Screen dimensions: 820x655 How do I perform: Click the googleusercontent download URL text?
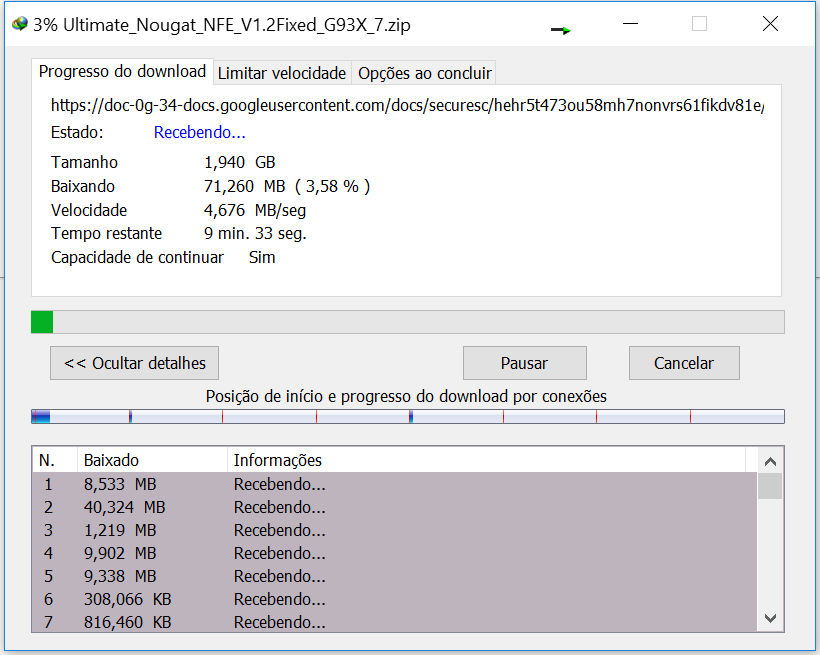tap(407, 105)
